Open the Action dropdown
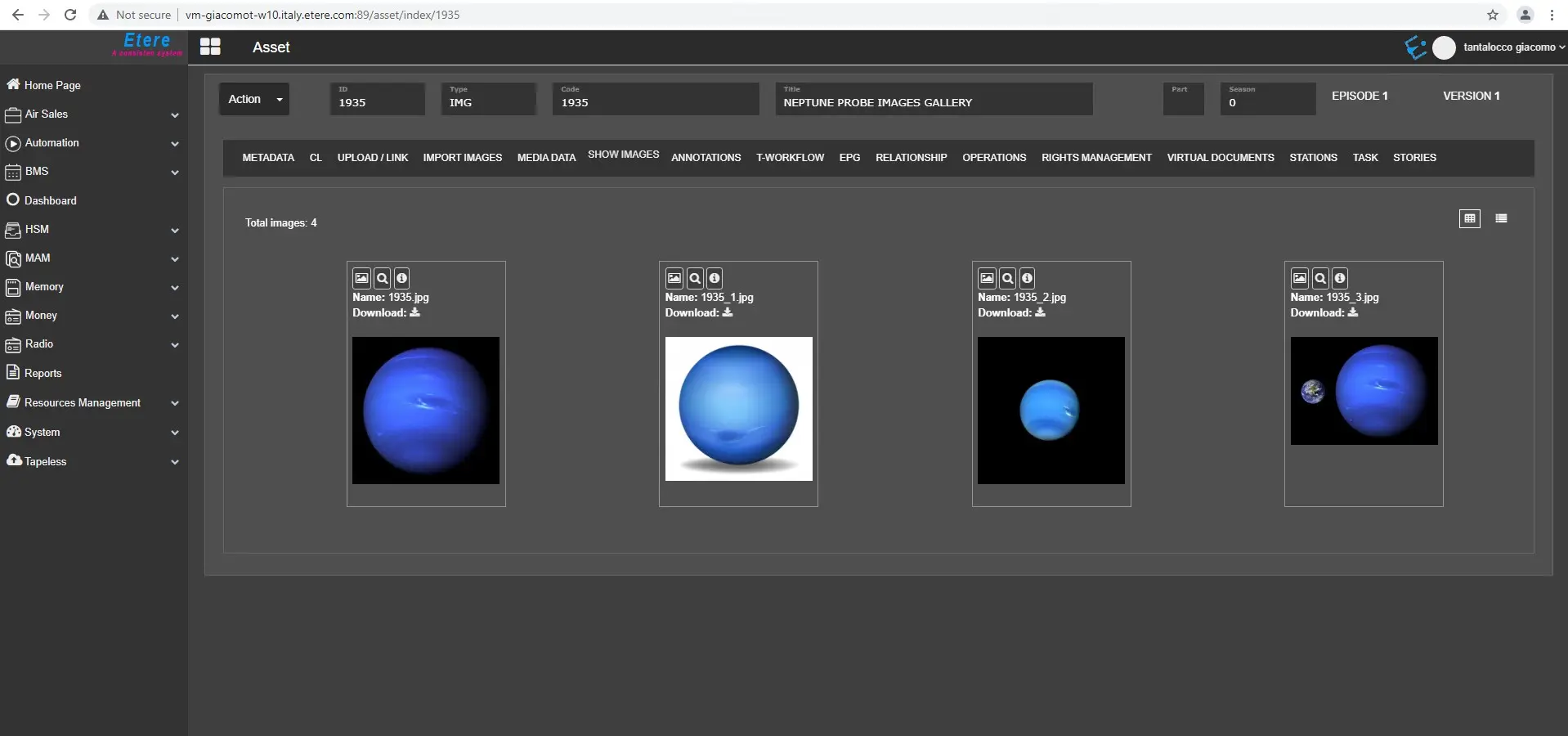 pos(253,99)
